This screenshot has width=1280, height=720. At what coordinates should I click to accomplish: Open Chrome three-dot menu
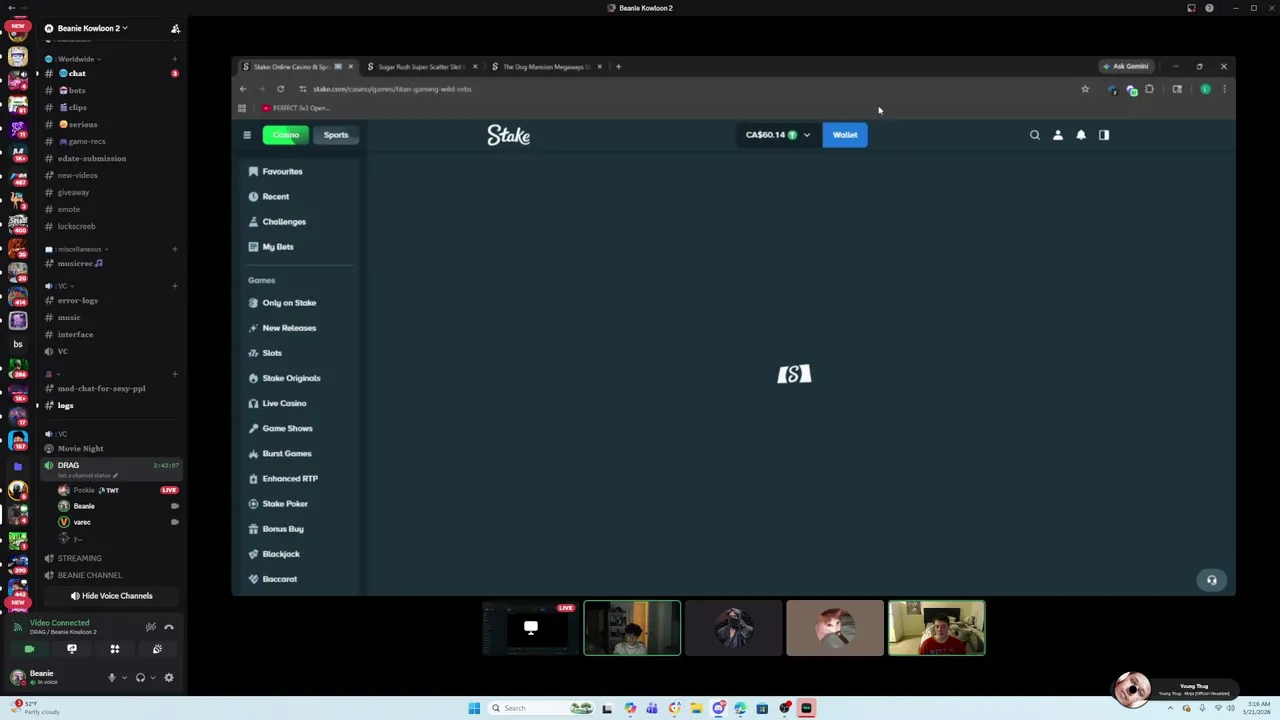(1224, 89)
